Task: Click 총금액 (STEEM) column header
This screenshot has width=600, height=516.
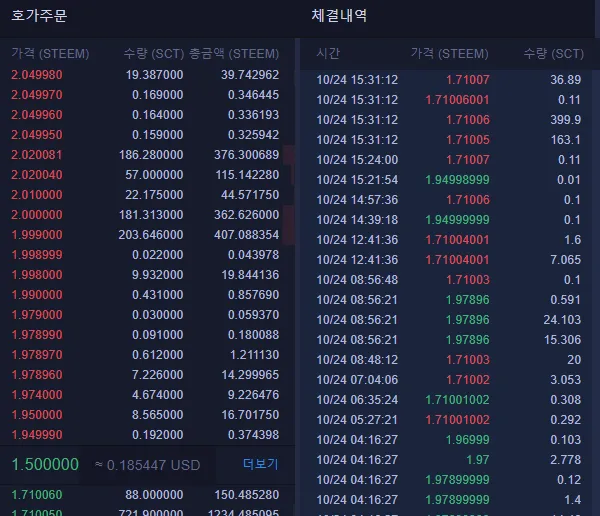Action: (234, 54)
